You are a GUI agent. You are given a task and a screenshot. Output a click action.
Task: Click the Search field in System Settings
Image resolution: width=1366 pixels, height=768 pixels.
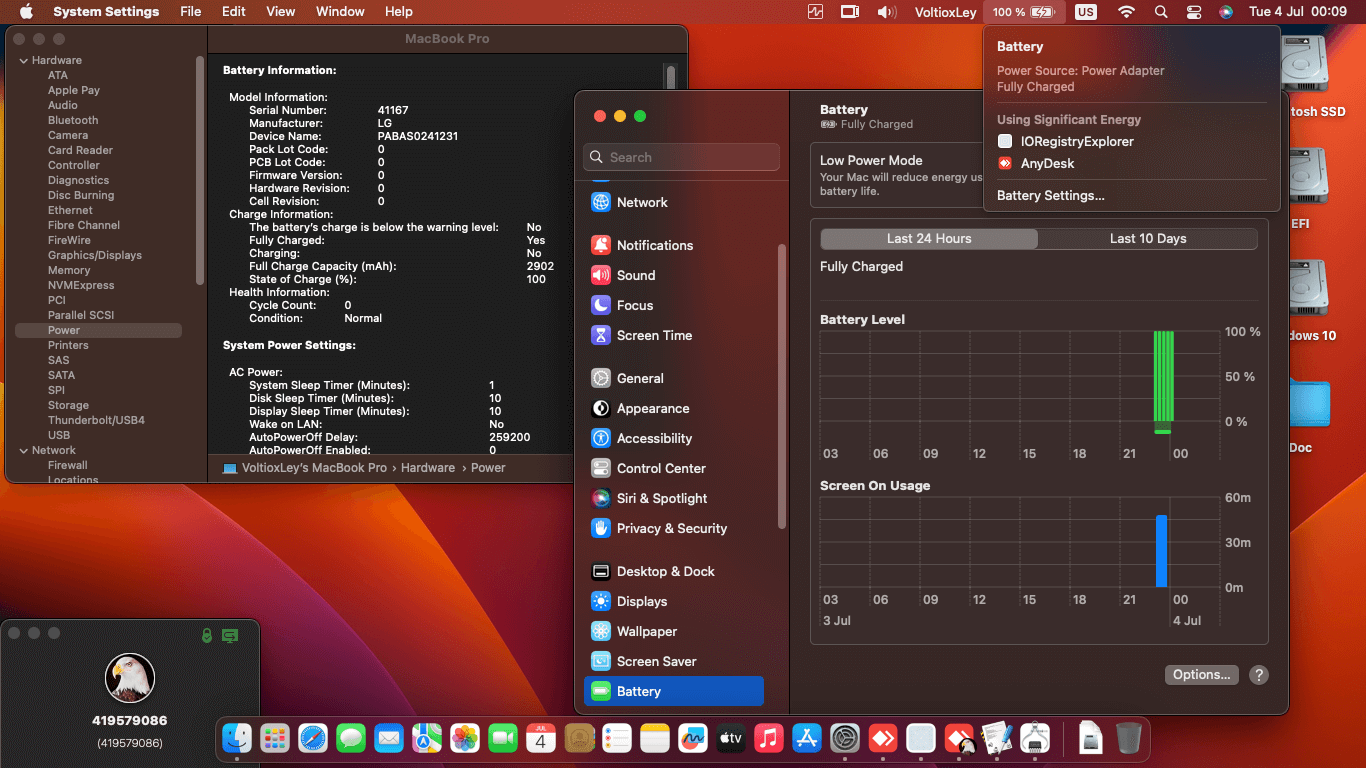[681, 157]
